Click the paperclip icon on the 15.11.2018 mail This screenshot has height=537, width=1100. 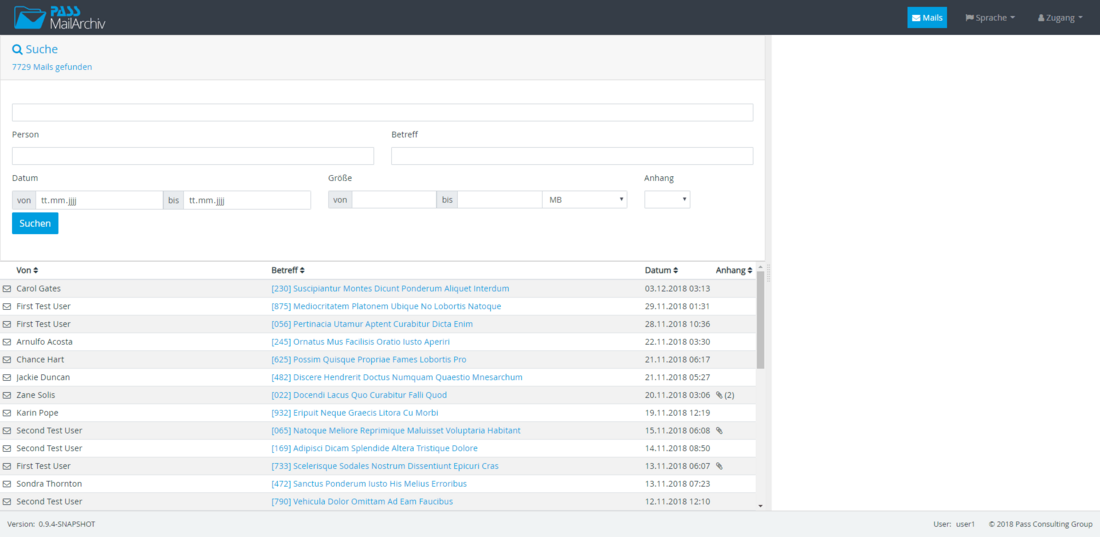pyautogui.click(x=720, y=431)
